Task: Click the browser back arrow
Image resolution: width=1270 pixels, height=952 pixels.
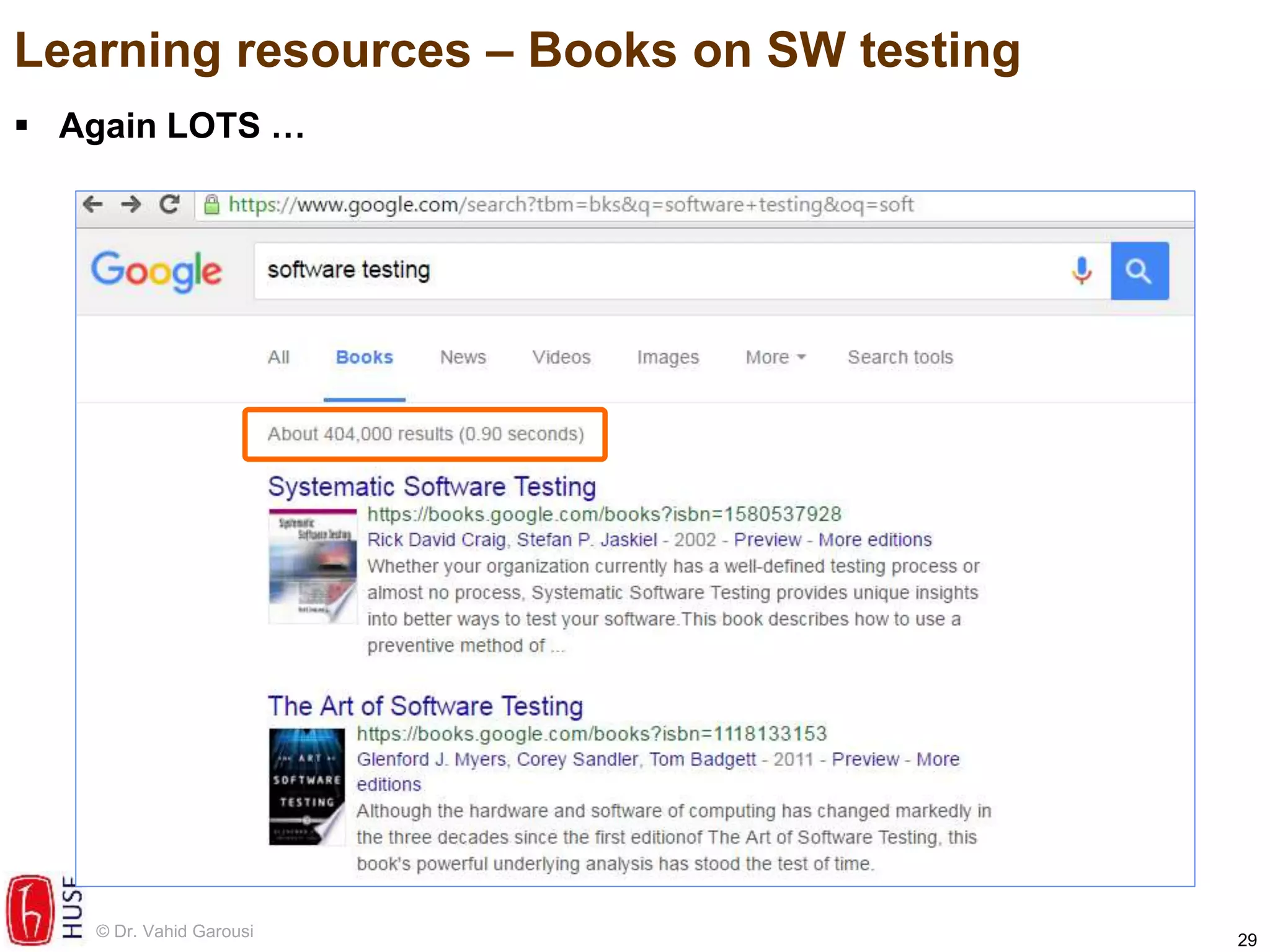Action: coord(93,204)
